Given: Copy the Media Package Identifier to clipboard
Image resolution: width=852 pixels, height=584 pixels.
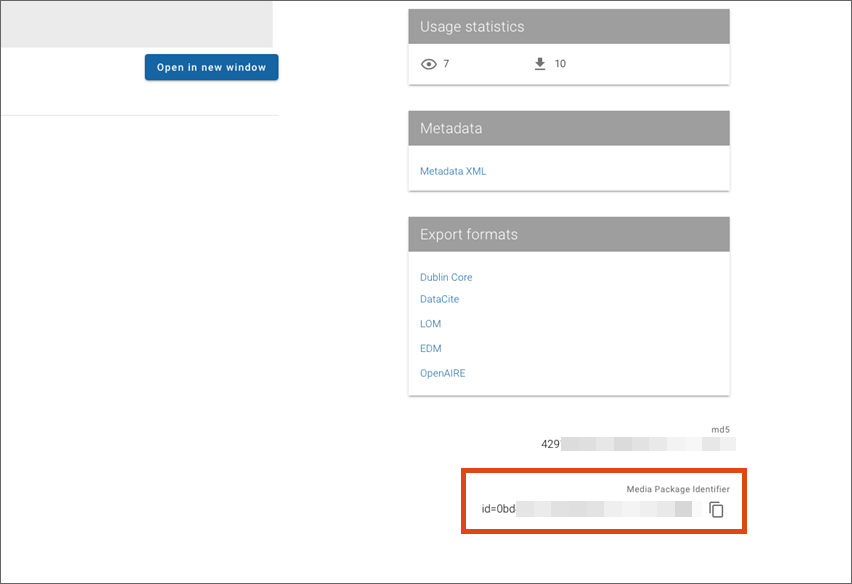Looking at the screenshot, I should coord(716,510).
